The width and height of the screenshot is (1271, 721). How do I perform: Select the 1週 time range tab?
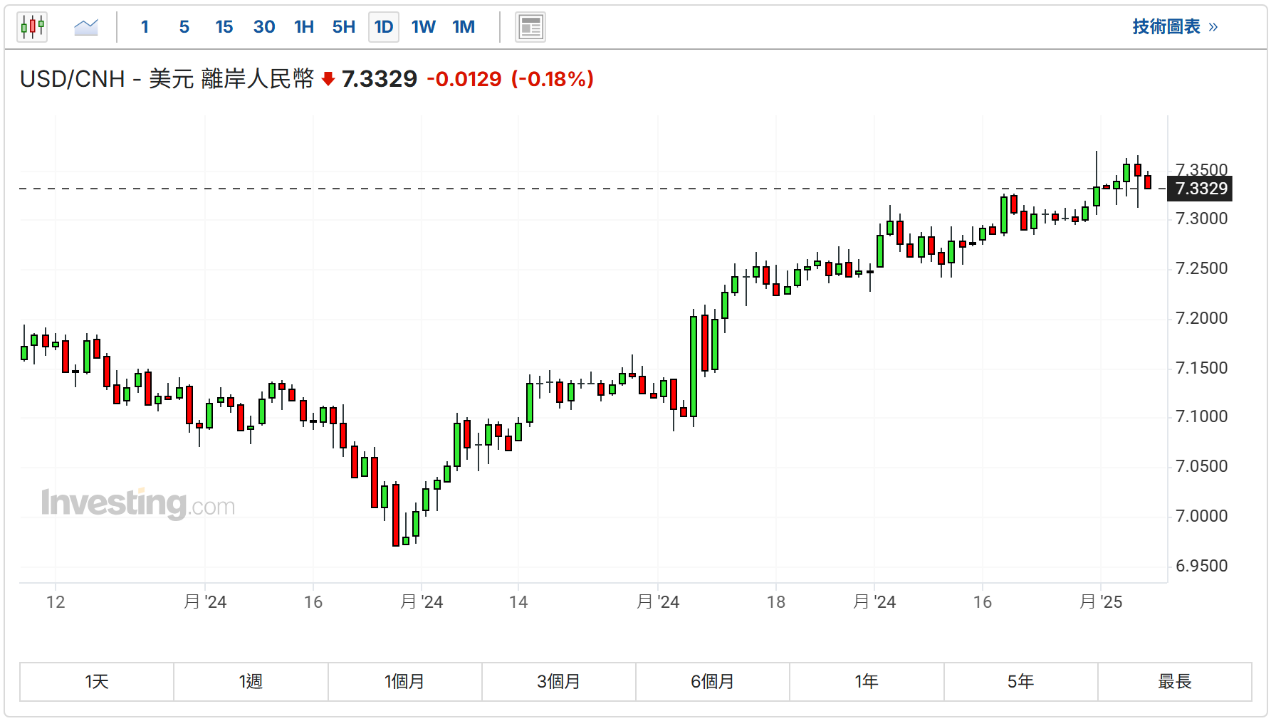click(x=251, y=682)
